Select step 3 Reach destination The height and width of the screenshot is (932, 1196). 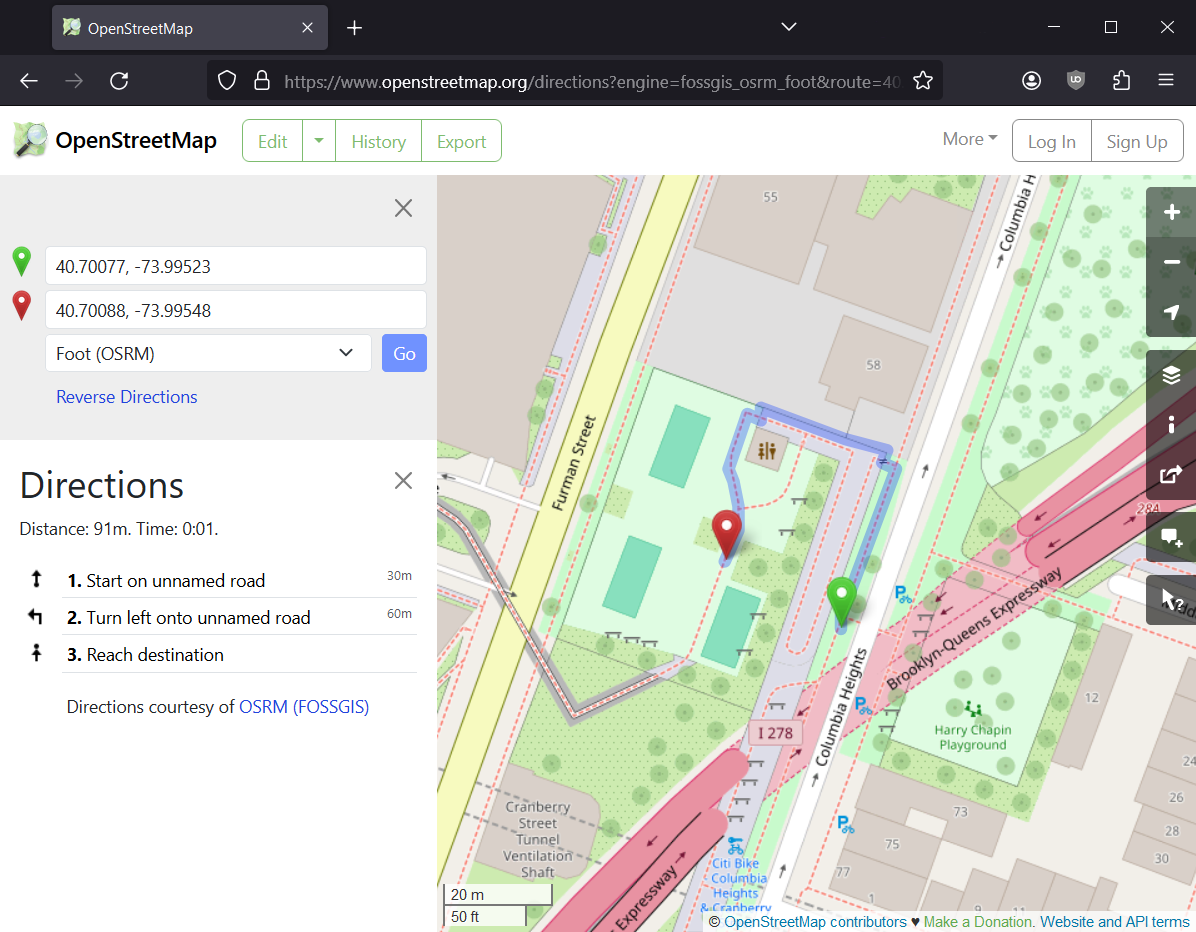coord(240,654)
